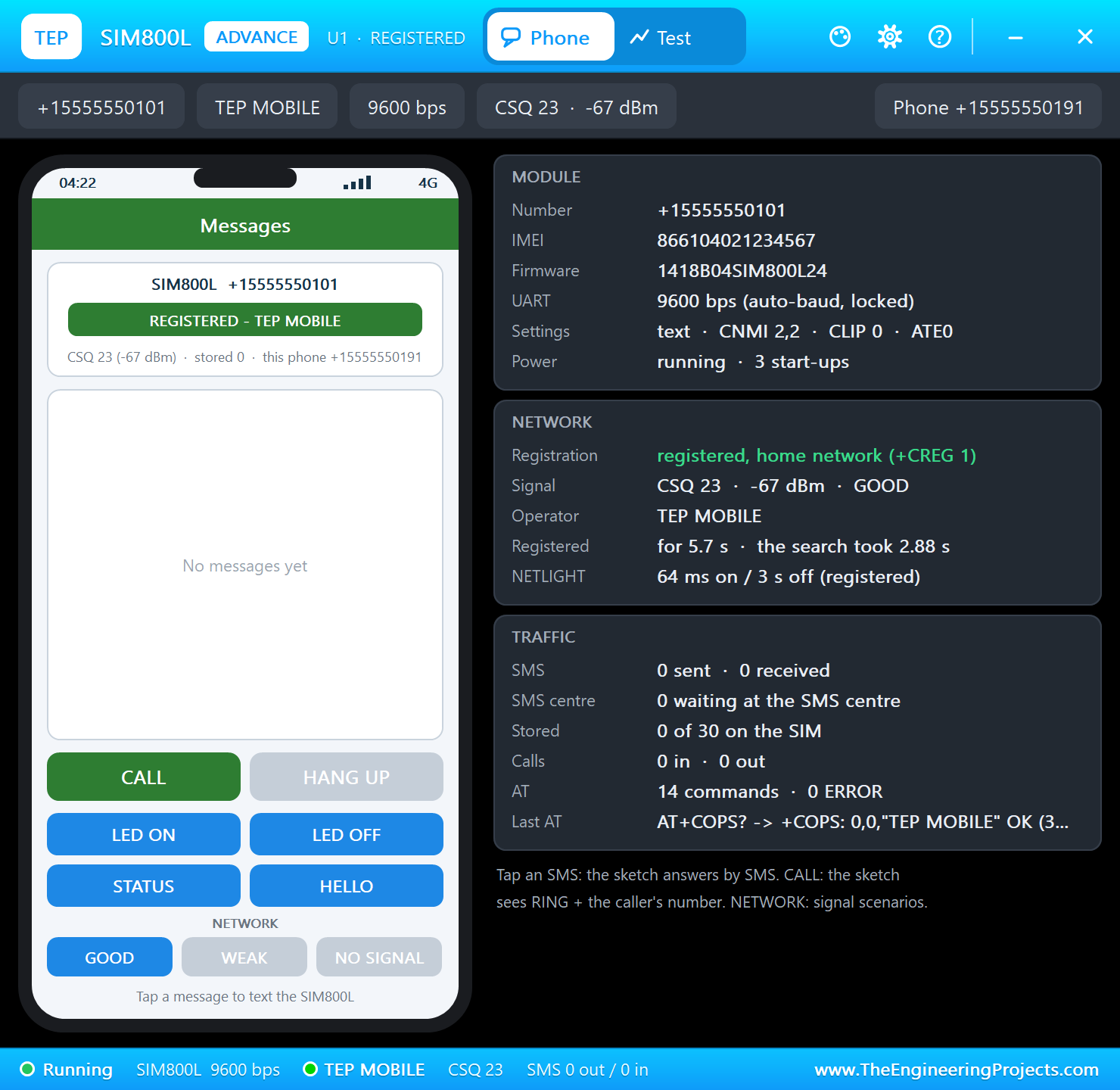
Task: Click the Power running 3 start-ups value
Action: click(753, 361)
